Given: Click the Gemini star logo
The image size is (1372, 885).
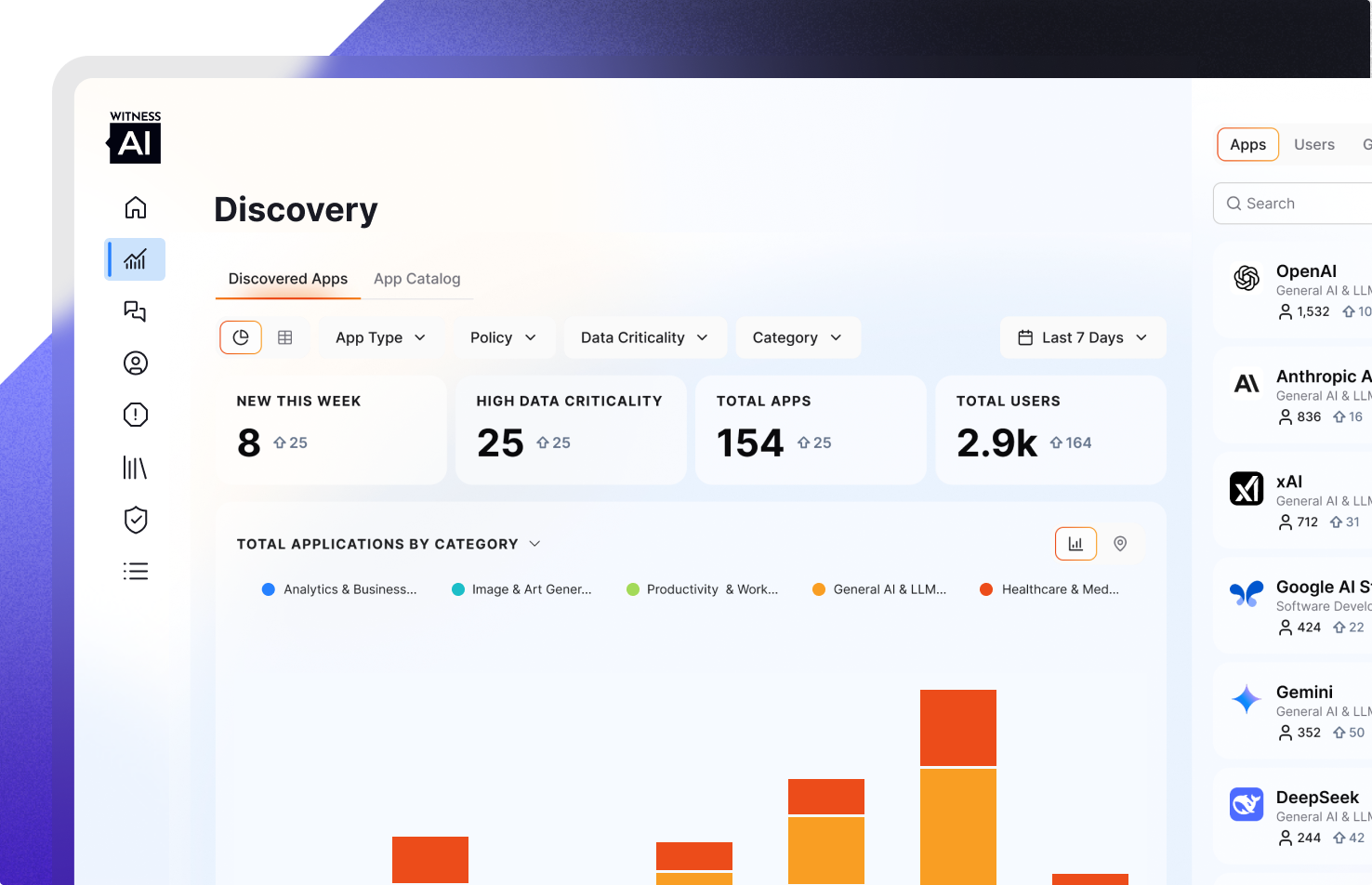Looking at the screenshot, I should (x=1247, y=699).
